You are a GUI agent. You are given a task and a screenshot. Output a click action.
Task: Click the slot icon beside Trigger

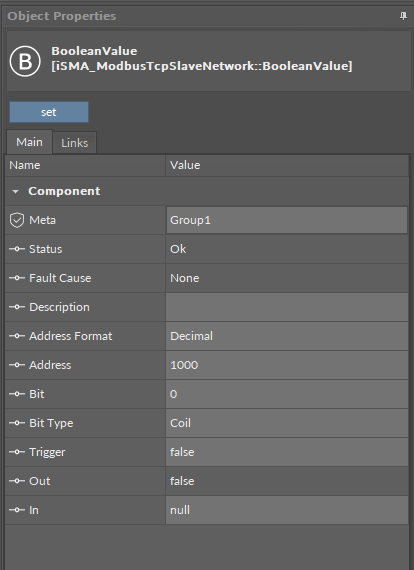17,452
